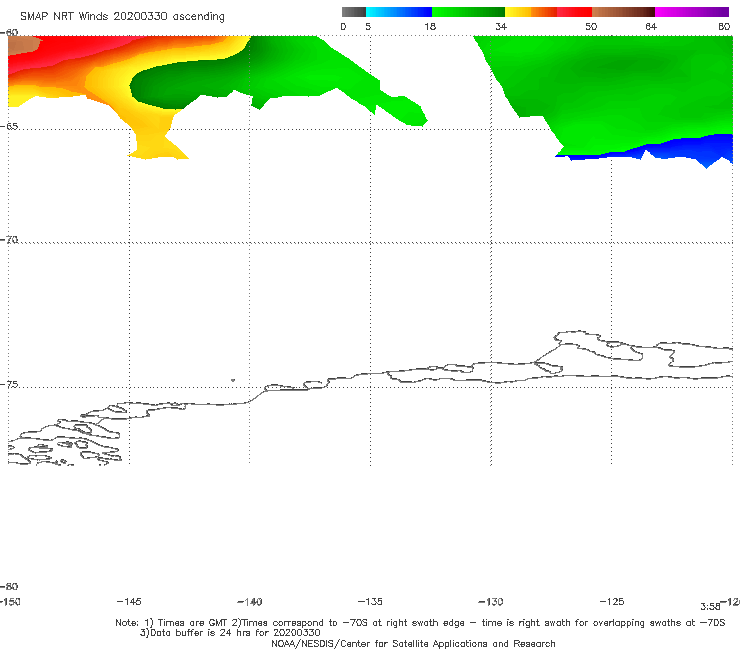Click the longitude label '-125'
Screen dimensions: 740x650
pos(612,602)
